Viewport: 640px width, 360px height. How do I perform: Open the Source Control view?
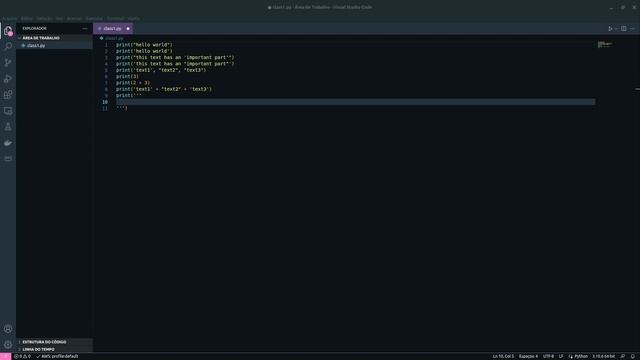coord(8,62)
